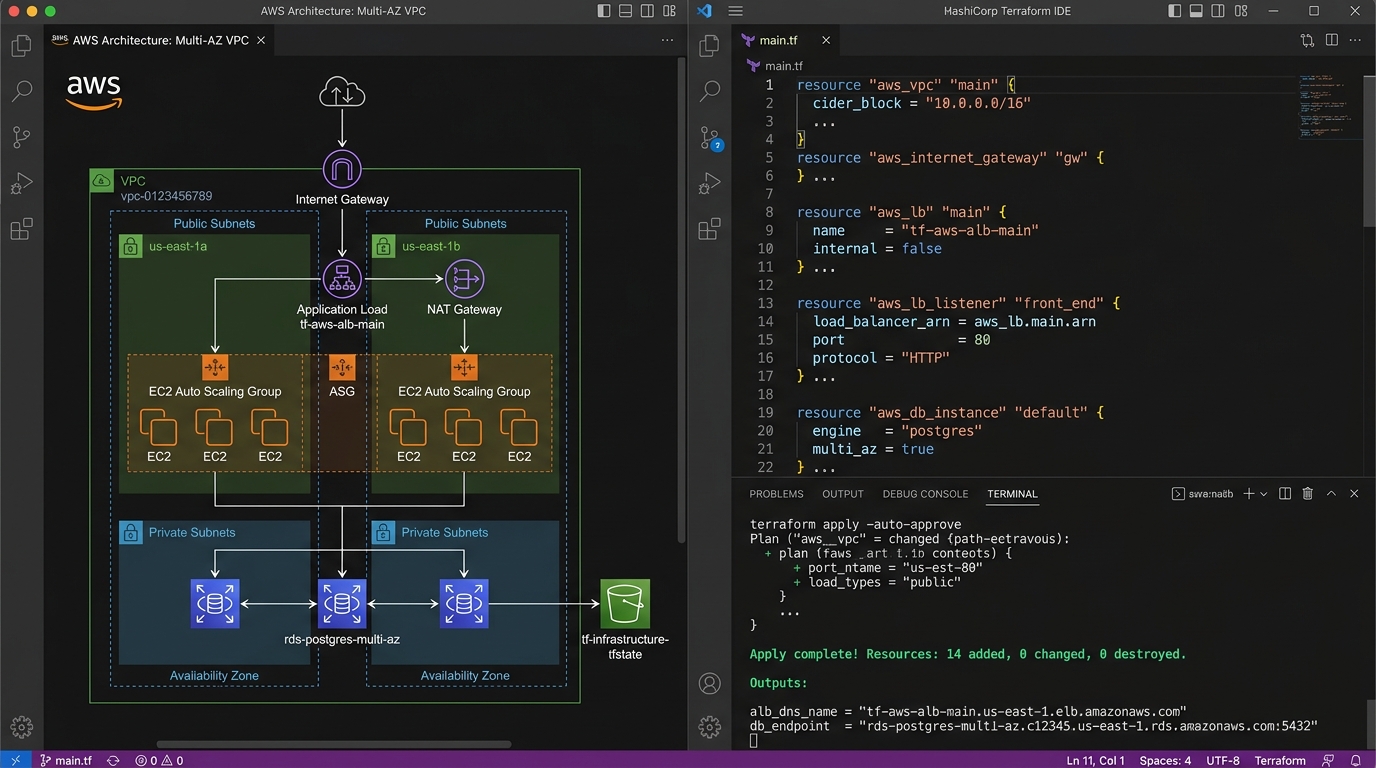
Task: Select the TERMINAL panel tab
Action: pyautogui.click(x=1012, y=494)
